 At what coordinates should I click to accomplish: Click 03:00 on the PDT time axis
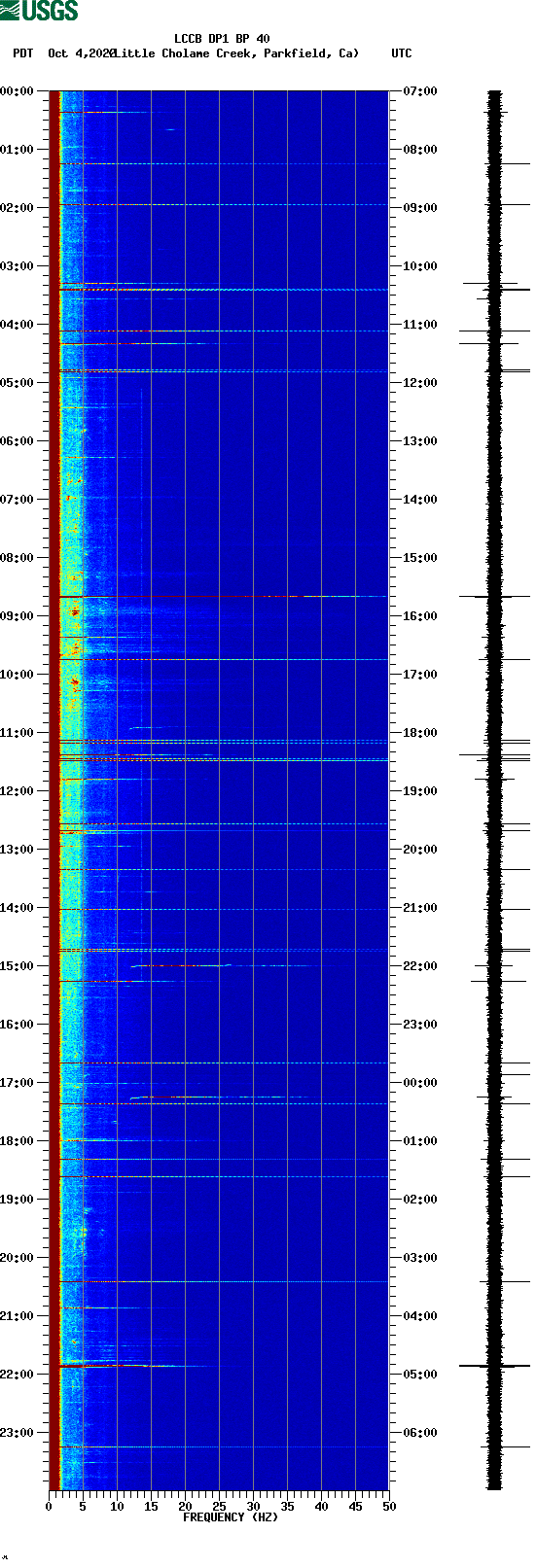[18, 266]
